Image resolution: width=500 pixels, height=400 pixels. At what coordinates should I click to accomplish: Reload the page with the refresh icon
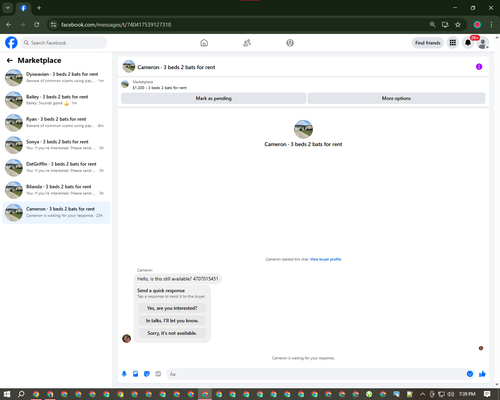tap(37, 24)
